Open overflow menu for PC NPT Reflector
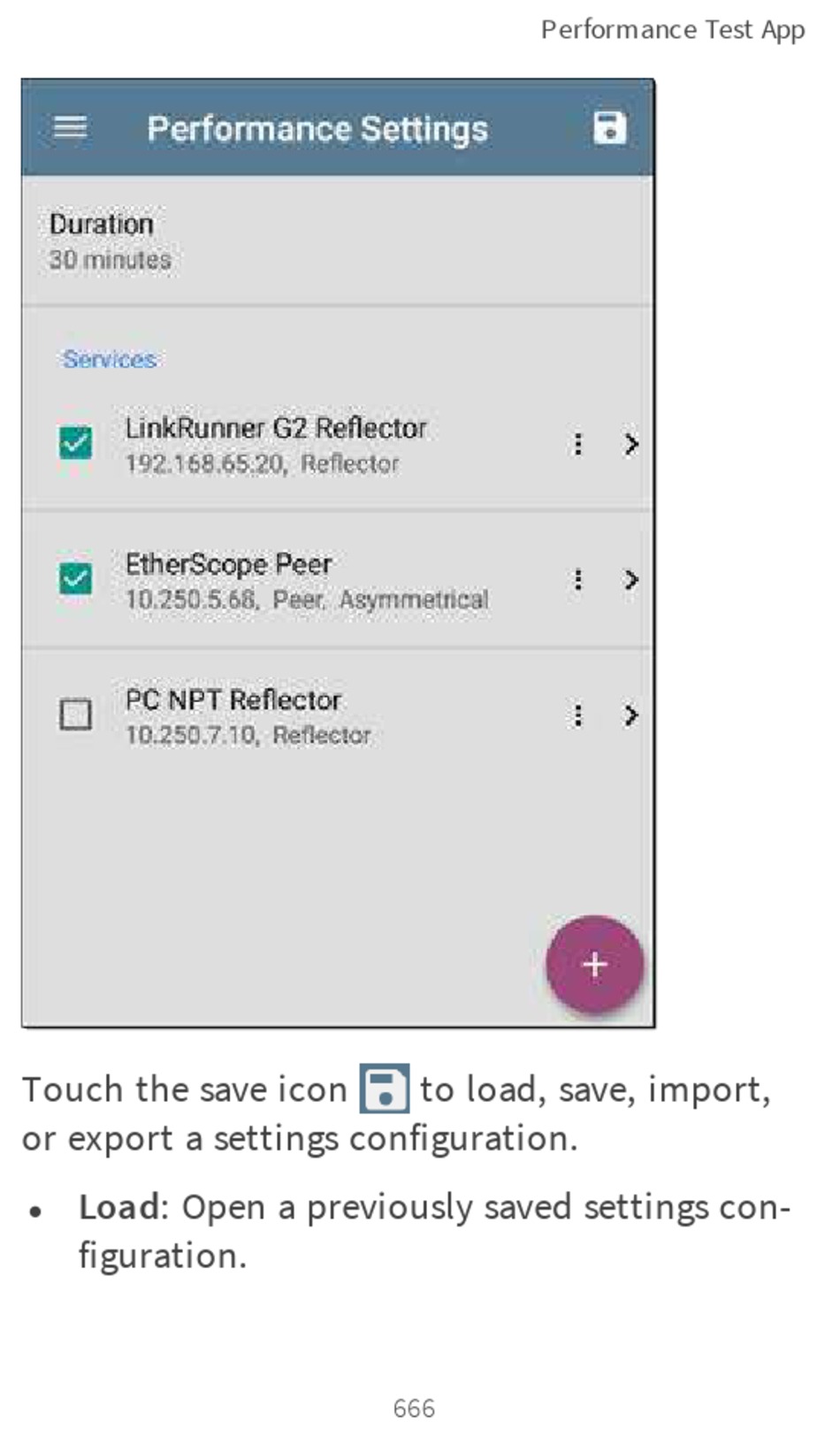The width and height of the screenshot is (840, 1437). pyautogui.click(x=577, y=715)
